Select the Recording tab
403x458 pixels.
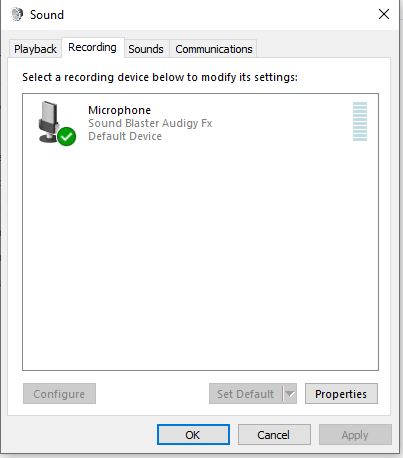93,48
